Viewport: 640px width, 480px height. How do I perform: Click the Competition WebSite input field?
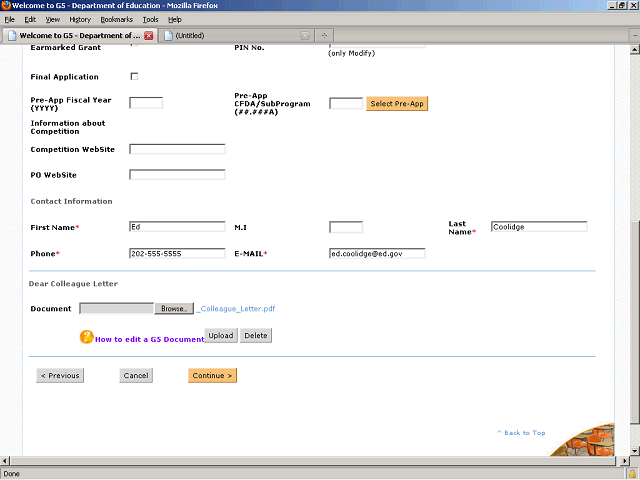(177, 149)
